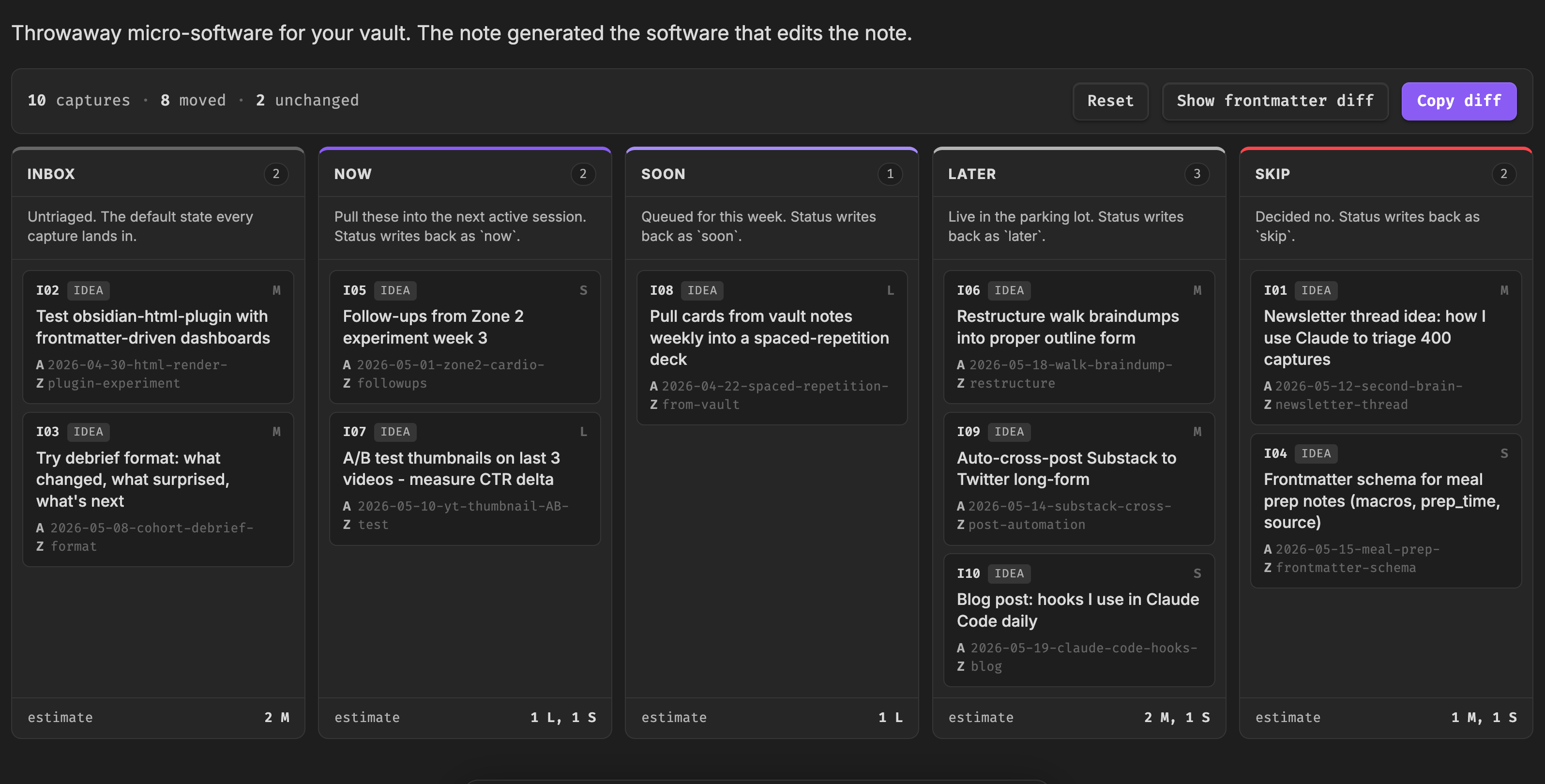This screenshot has height=784, width=1545.
Task: Click the IDEA tag on card I08
Action: (702, 290)
